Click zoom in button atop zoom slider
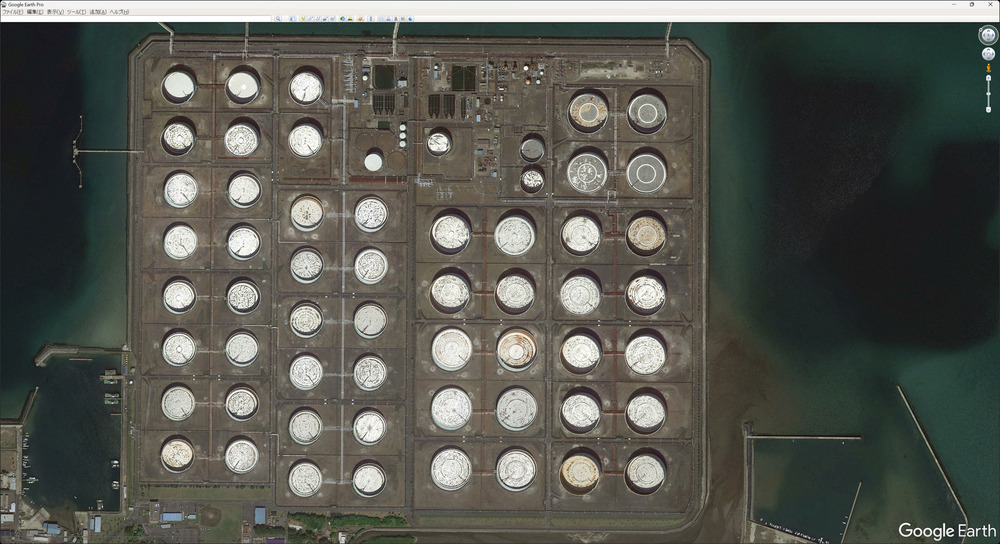This screenshot has height=544, width=1000. [x=988, y=78]
